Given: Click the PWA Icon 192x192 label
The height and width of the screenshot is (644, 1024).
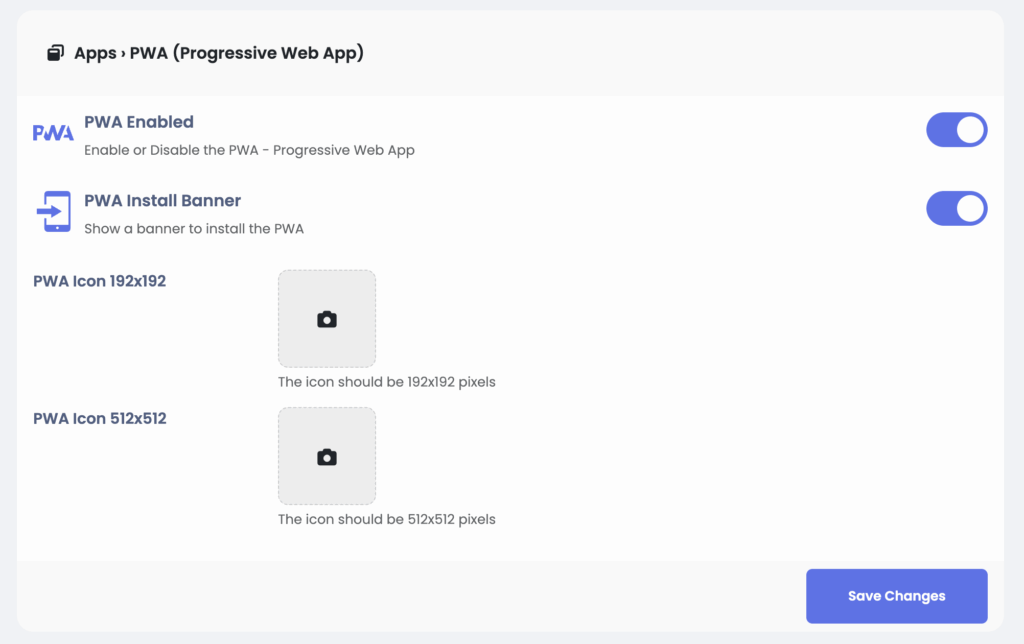Looking at the screenshot, I should coord(100,281).
